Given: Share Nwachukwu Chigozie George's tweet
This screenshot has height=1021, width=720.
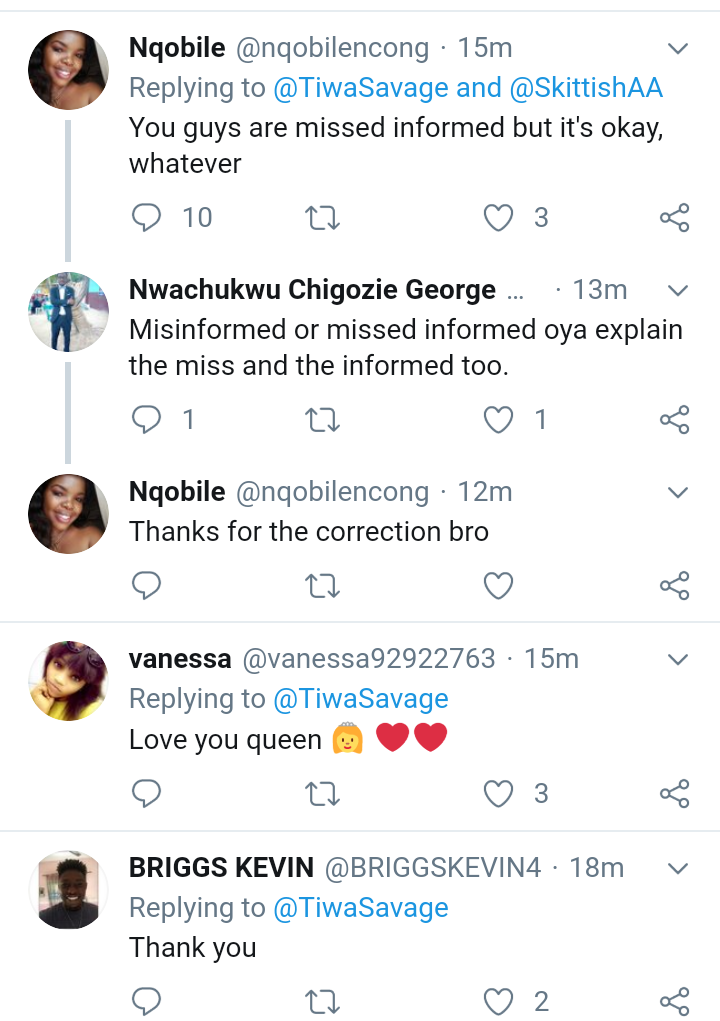Looking at the screenshot, I should [675, 420].
